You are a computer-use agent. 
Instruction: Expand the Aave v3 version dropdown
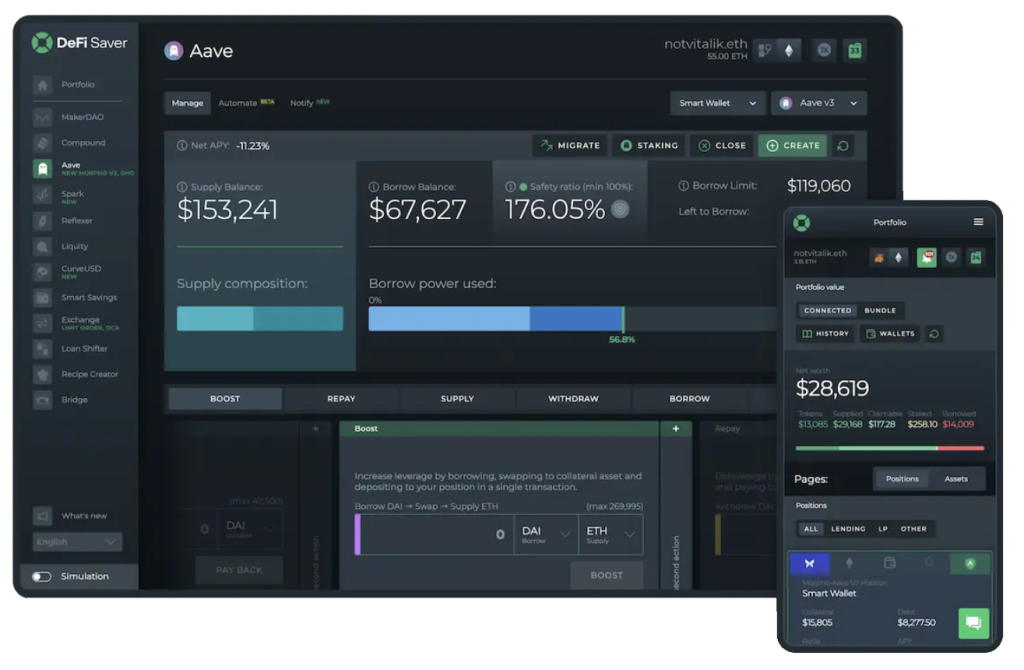tap(819, 103)
